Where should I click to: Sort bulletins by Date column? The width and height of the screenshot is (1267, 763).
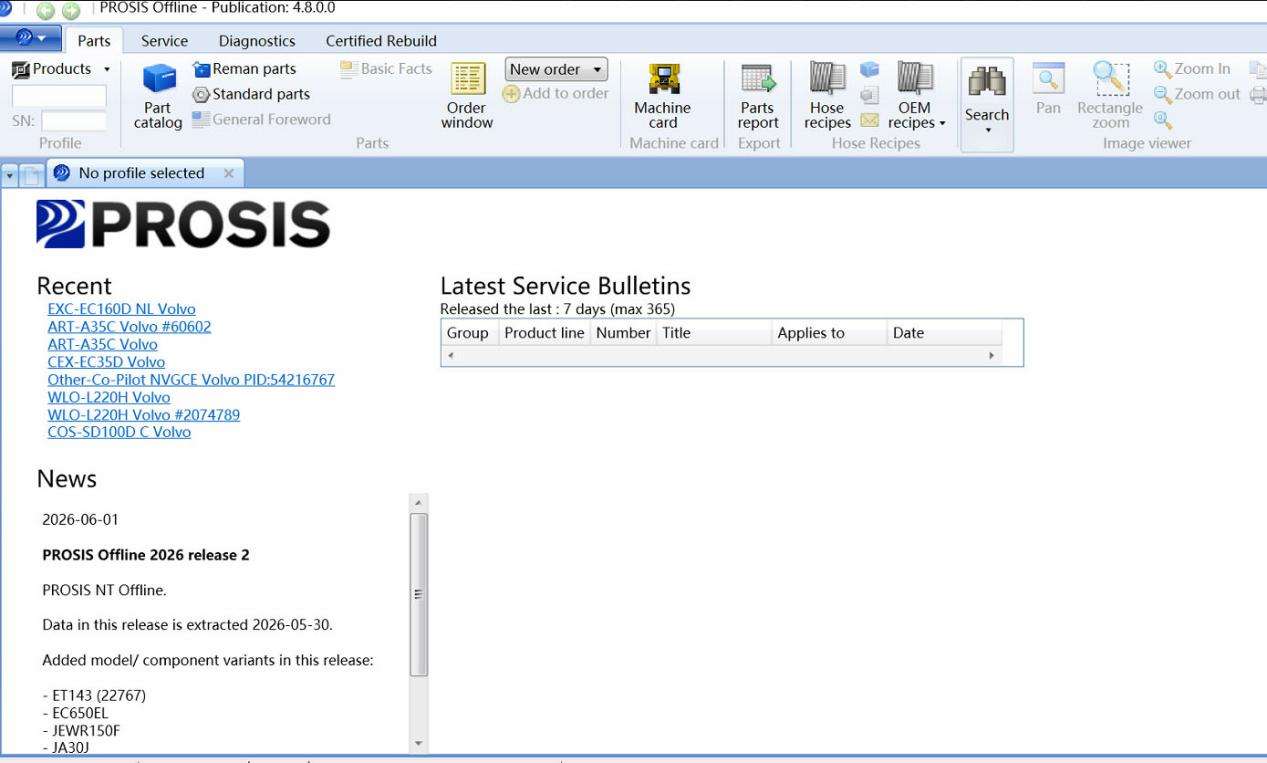tap(944, 334)
